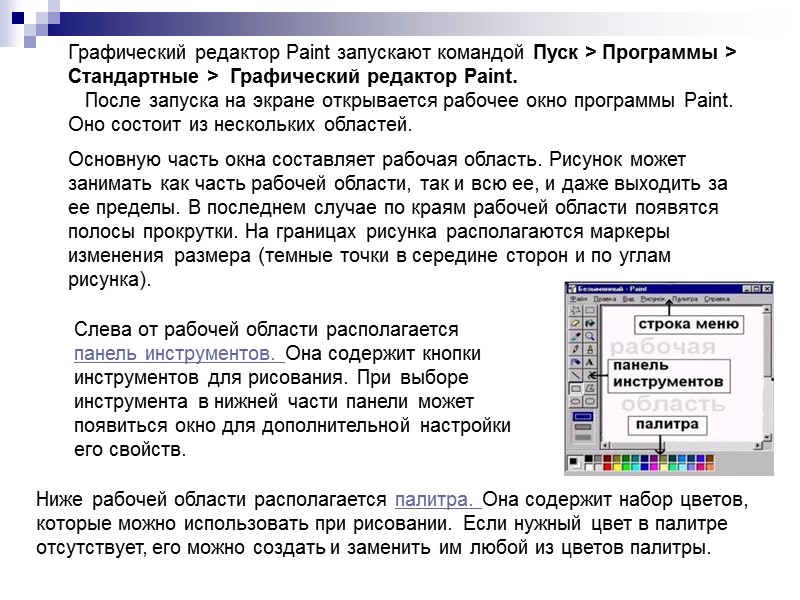Close the Paint window
Screen dimensions: 800x600
pyautogui.click(x=767, y=289)
